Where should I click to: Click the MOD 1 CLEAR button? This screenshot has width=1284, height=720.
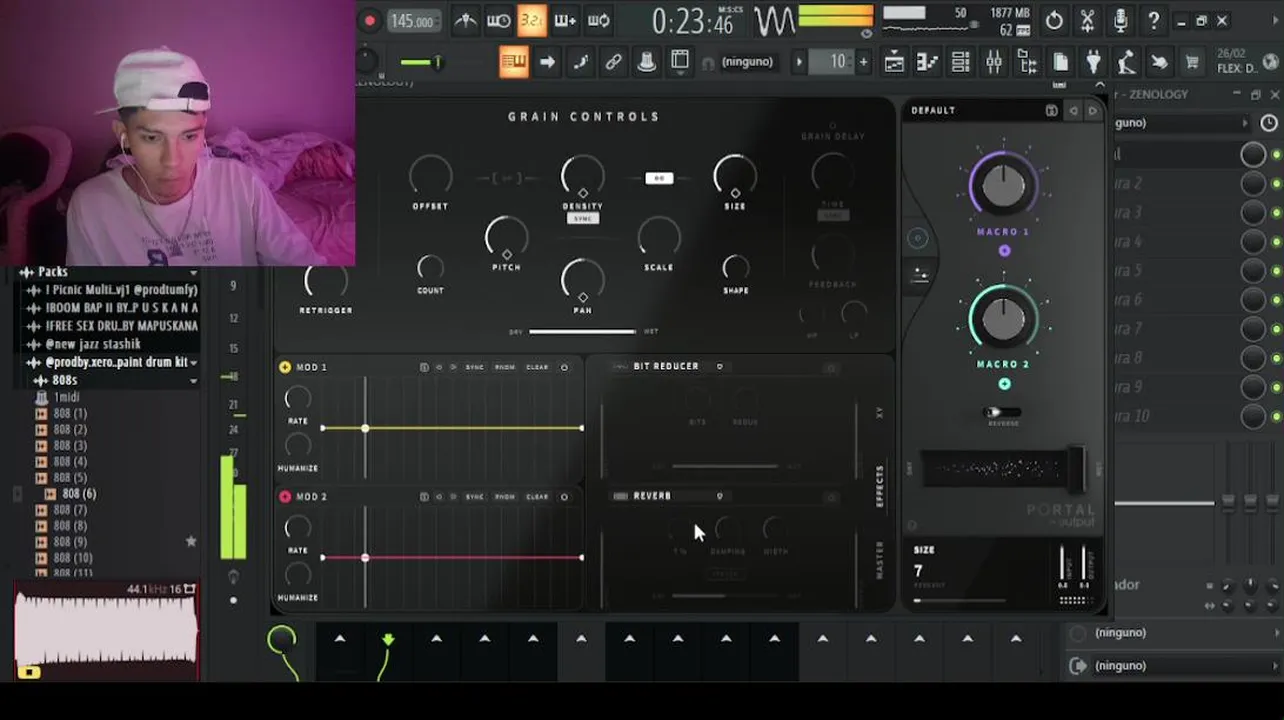click(537, 367)
